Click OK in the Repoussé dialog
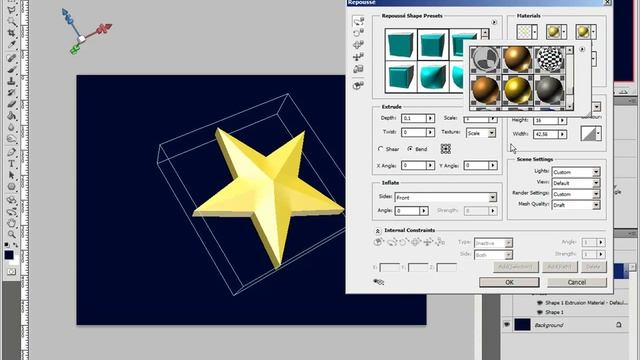The height and width of the screenshot is (360, 640). [x=509, y=282]
